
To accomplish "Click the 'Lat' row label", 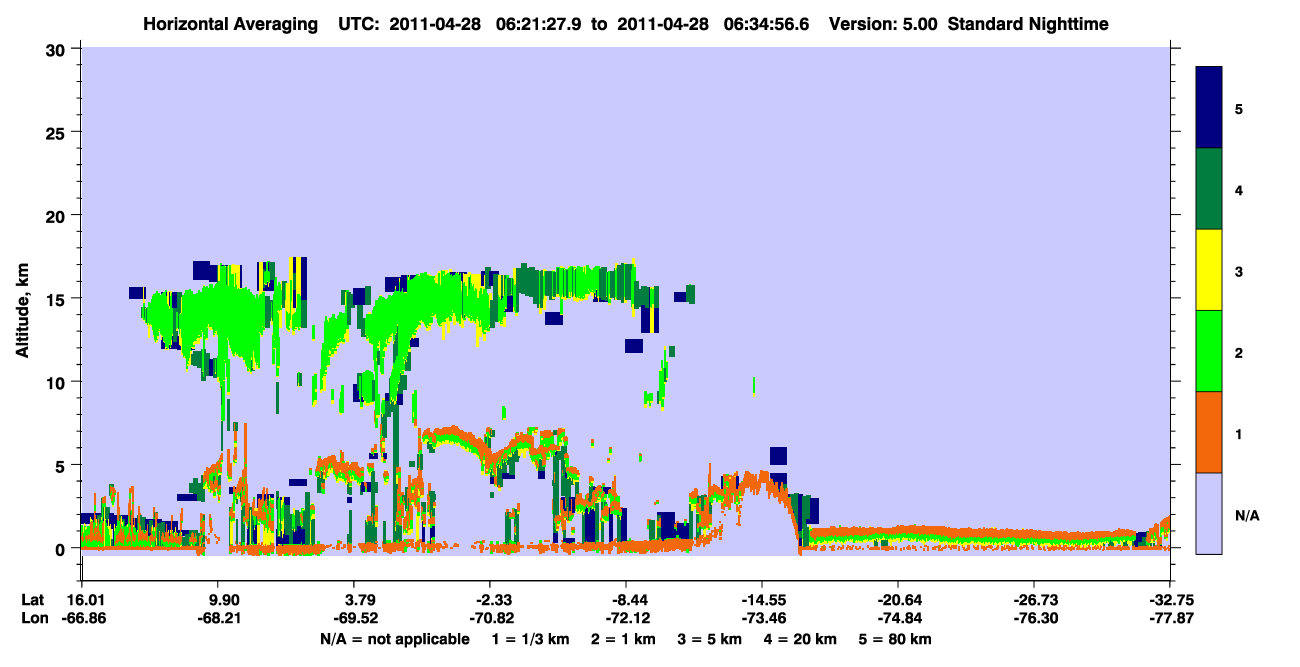I will tap(33, 600).
